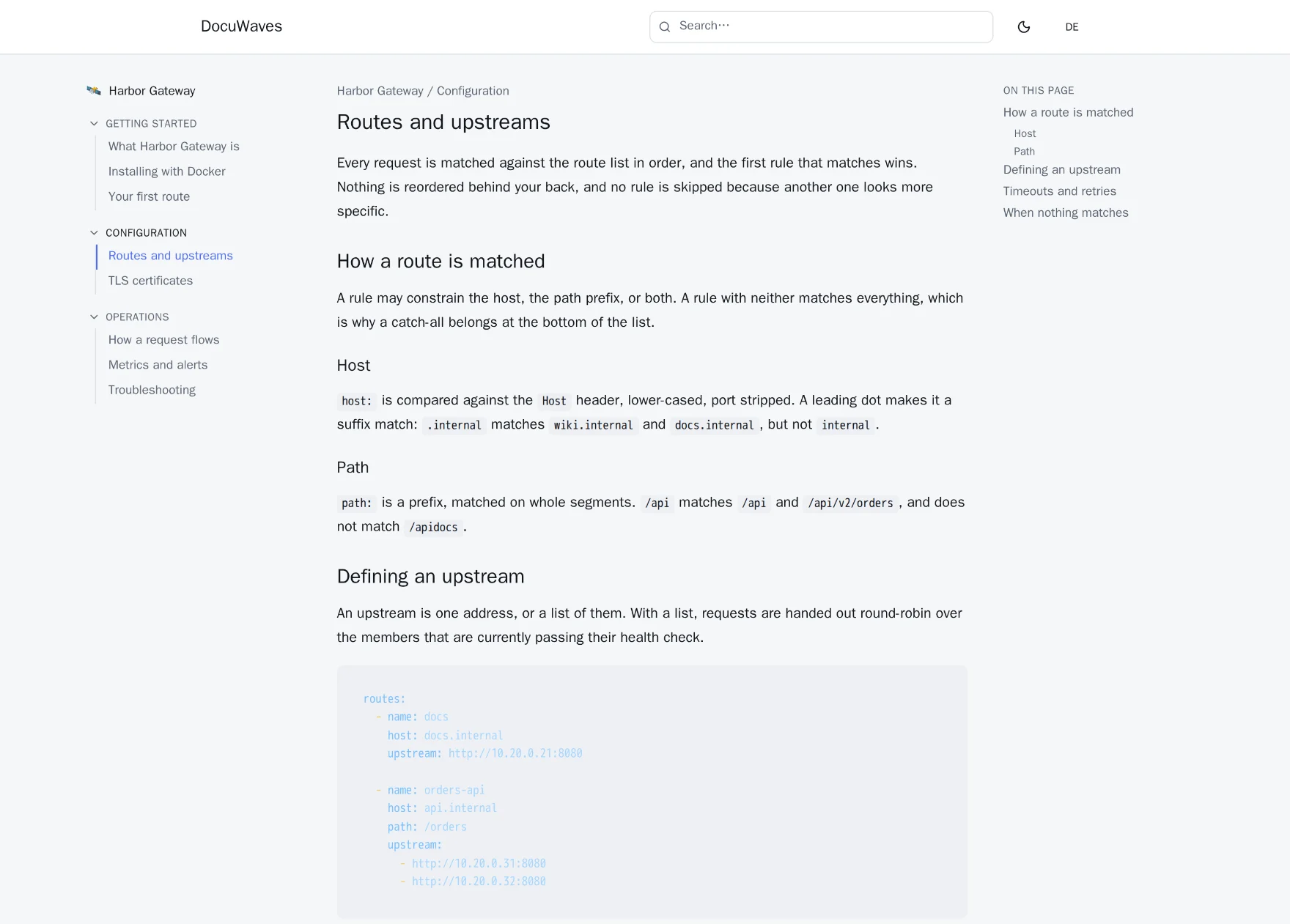1290x924 pixels.
Task: Open How a request flows page
Action: (x=163, y=340)
